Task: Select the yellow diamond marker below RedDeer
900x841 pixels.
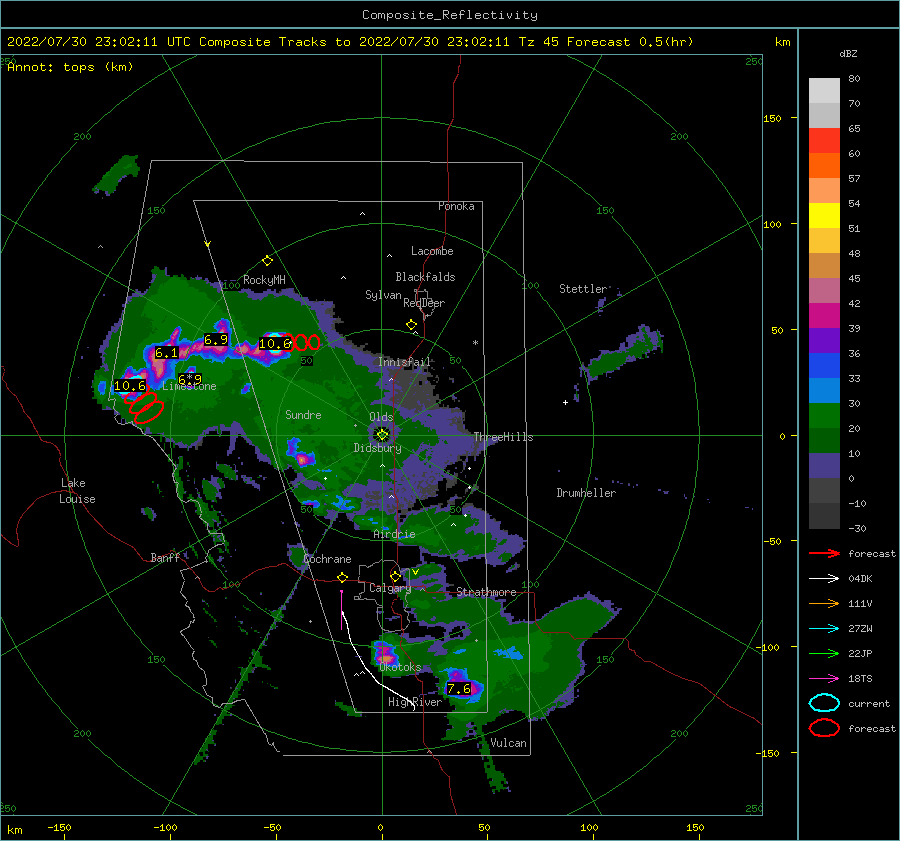Action: (411, 325)
